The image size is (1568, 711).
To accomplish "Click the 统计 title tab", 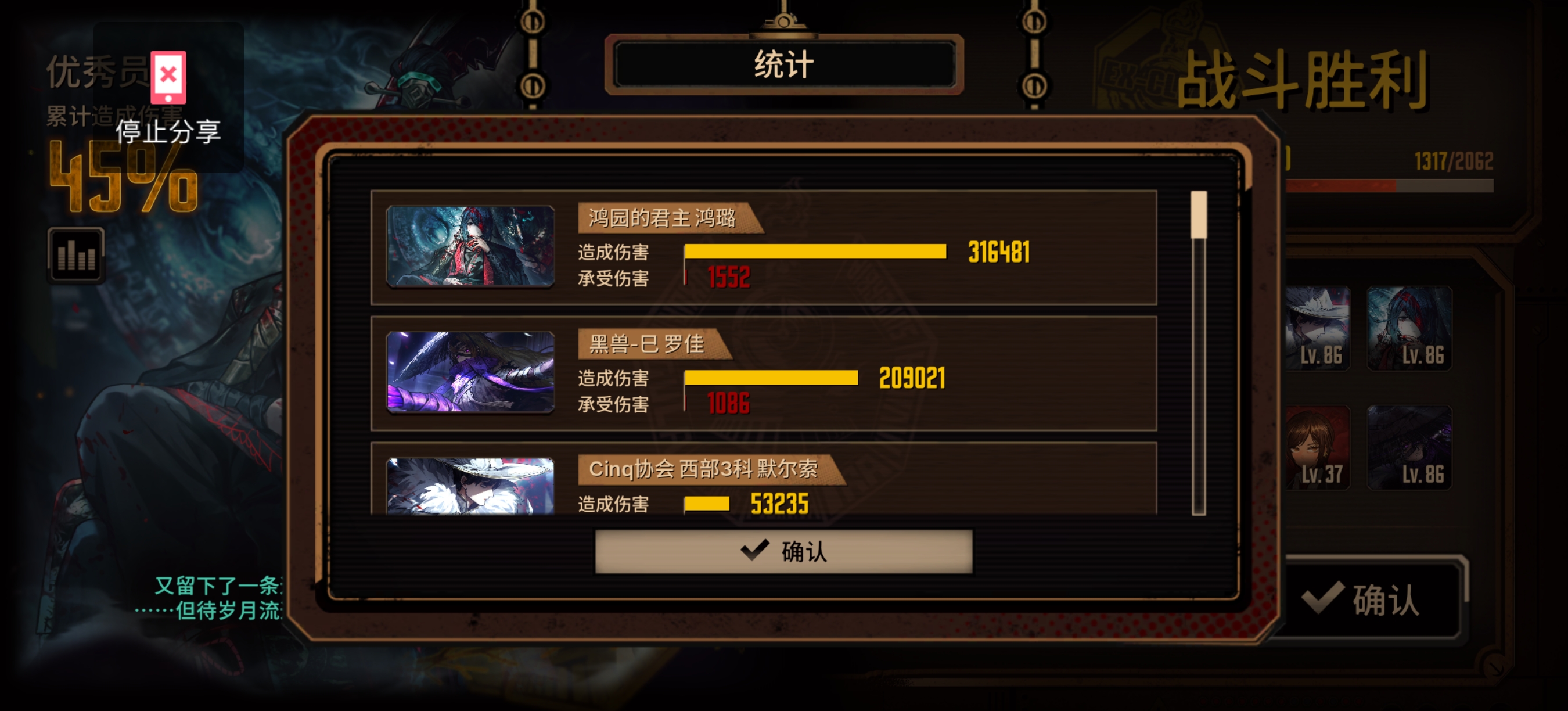I will tap(784, 64).
